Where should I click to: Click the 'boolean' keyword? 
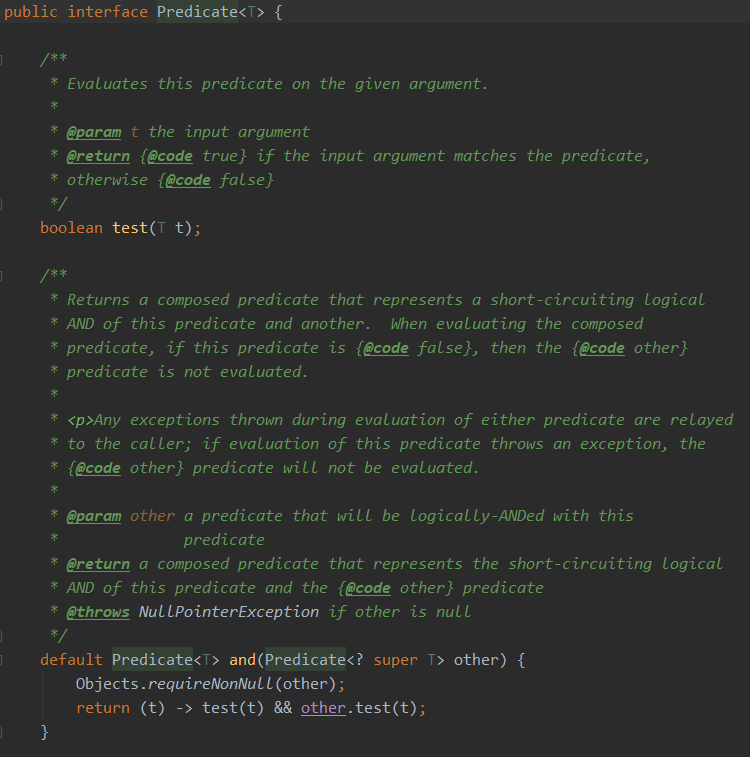[x=71, y=228]
